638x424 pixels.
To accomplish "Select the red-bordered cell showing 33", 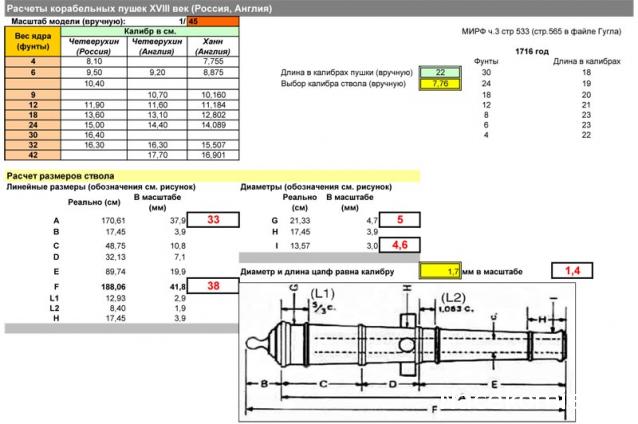I will (215, 219).
